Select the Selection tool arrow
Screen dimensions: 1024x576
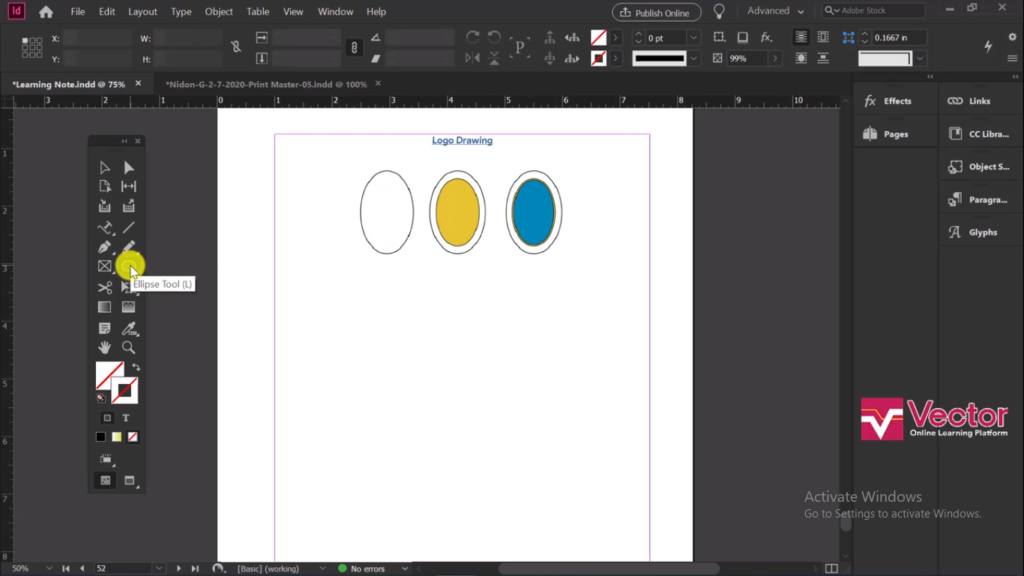click(104, 168)
